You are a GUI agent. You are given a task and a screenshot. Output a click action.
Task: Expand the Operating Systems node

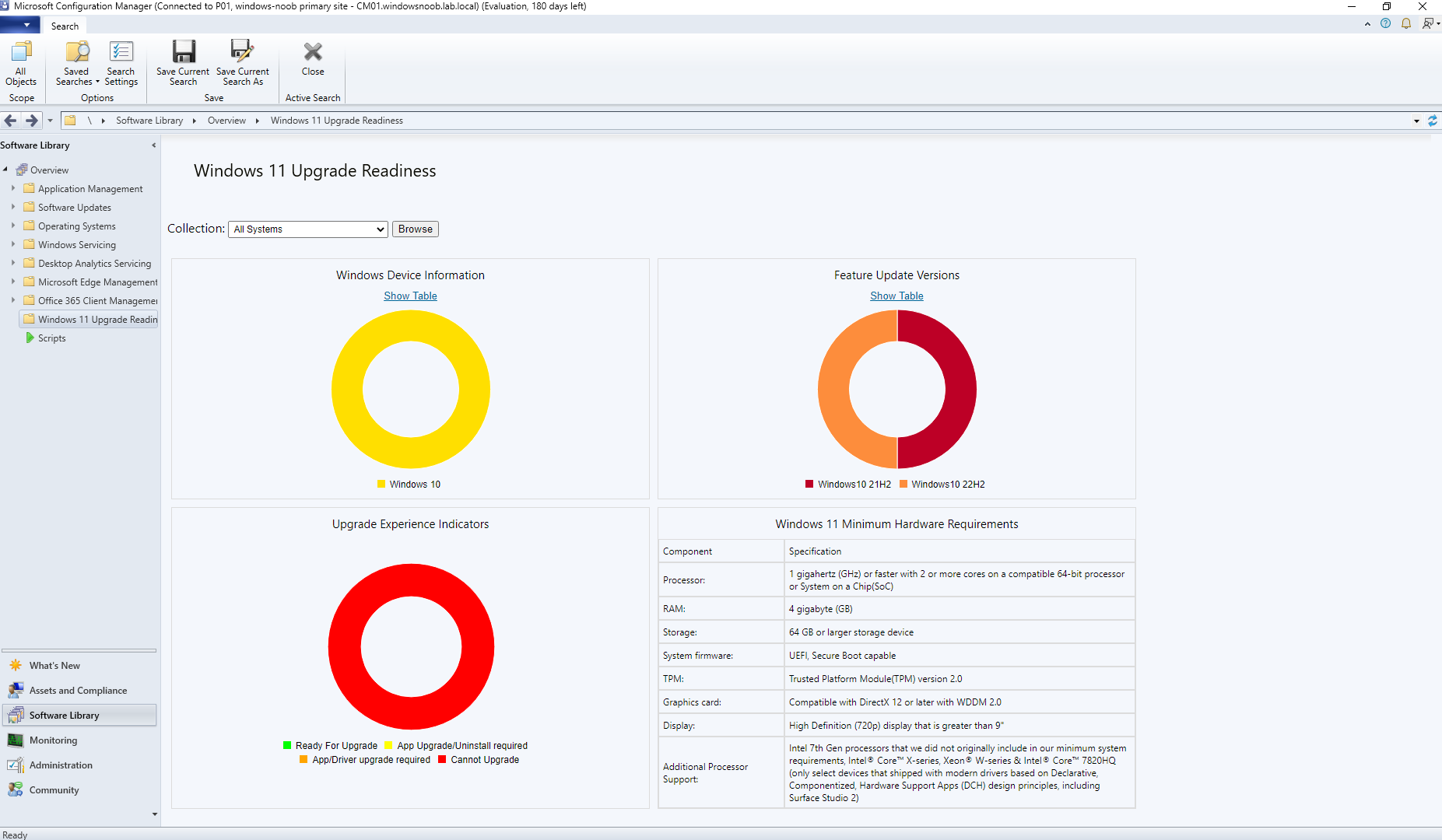13,226
